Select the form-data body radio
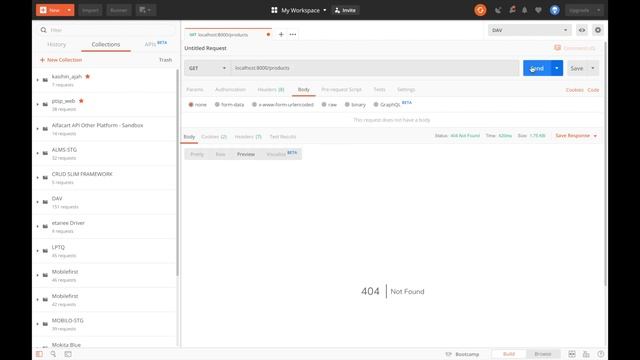Image resolution: width=640 pixels, height=360 pixels. 217,104
